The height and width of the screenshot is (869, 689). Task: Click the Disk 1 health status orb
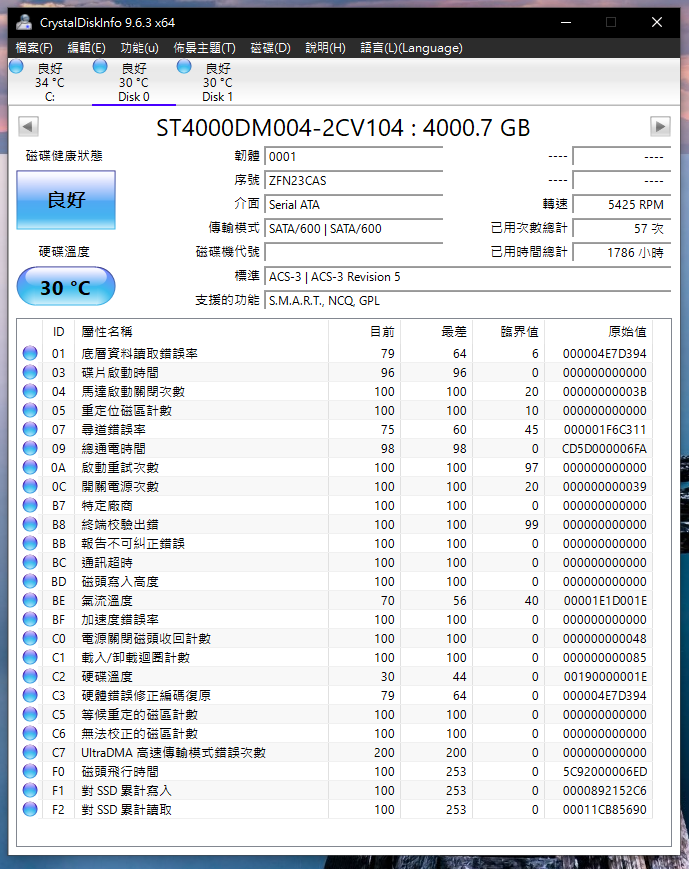coord(184,67)
